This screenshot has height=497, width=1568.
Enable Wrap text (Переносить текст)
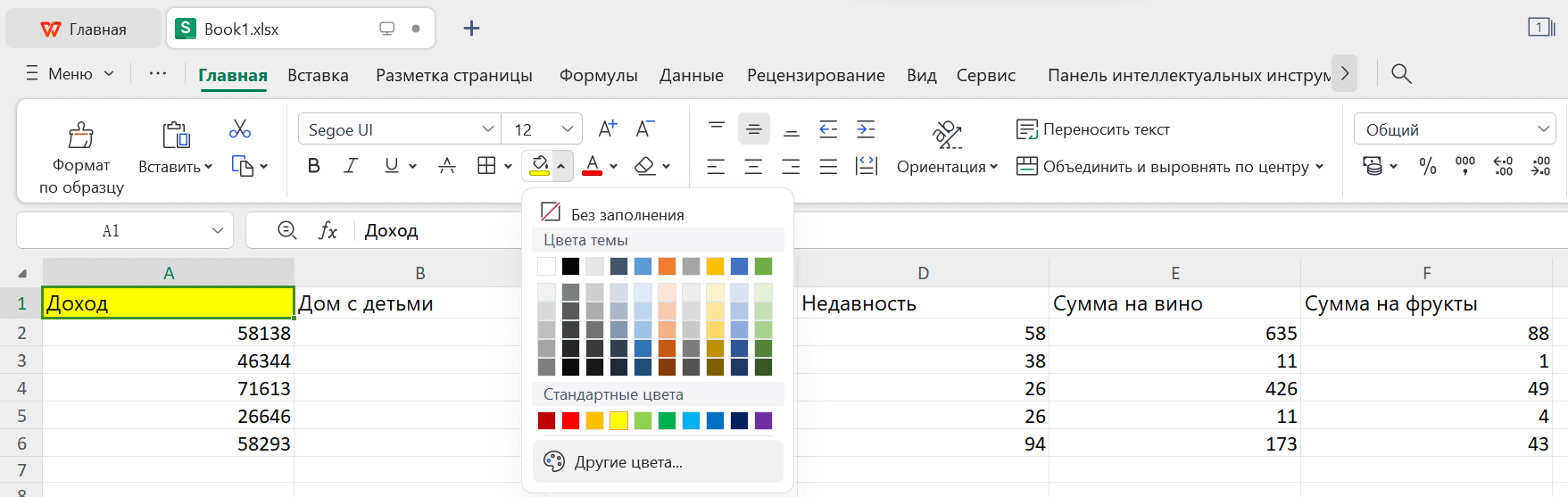click(x=1093, y=129)
